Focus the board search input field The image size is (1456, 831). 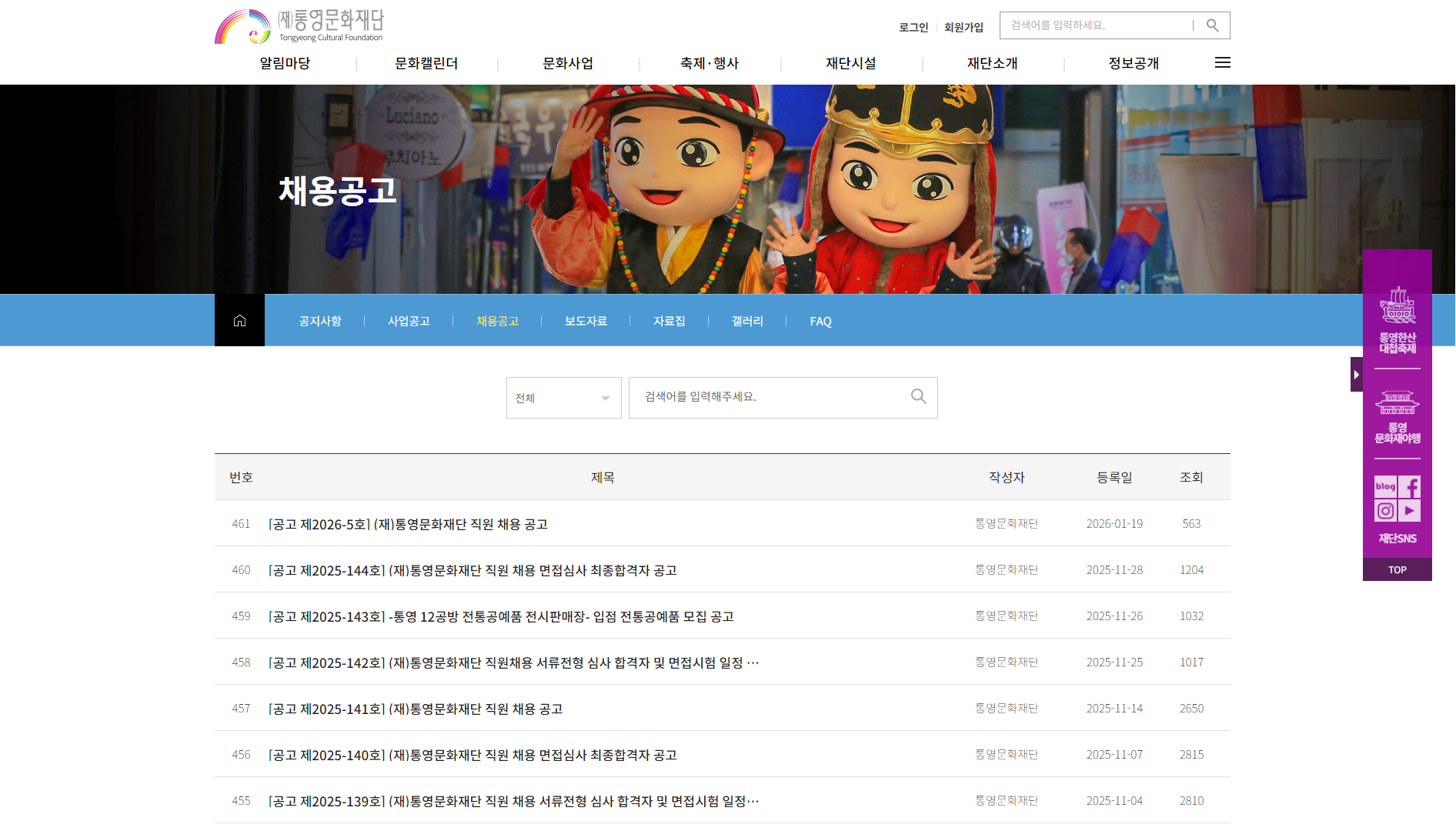pos(770,397)
